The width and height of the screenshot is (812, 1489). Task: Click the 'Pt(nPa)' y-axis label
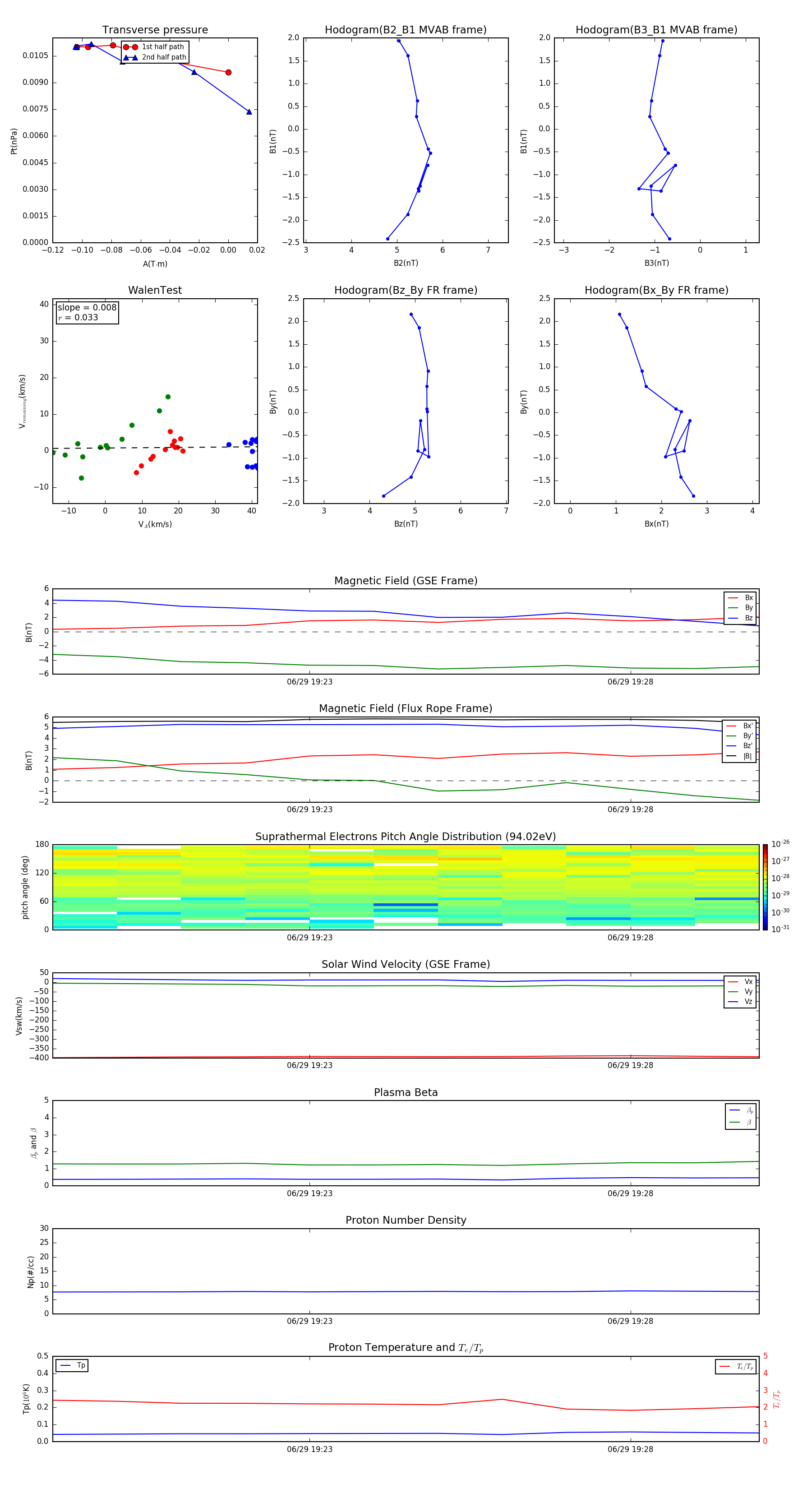[x=14, y=140]
